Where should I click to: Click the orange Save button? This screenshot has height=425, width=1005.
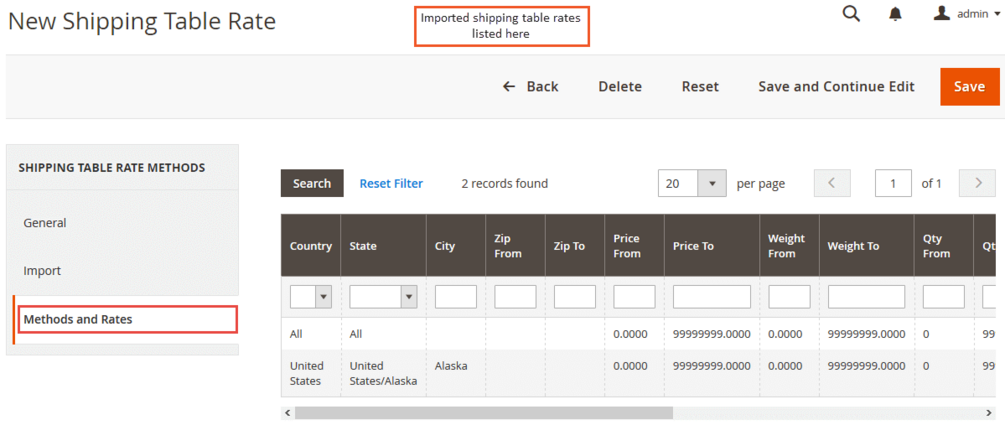(x=968, y=87)
